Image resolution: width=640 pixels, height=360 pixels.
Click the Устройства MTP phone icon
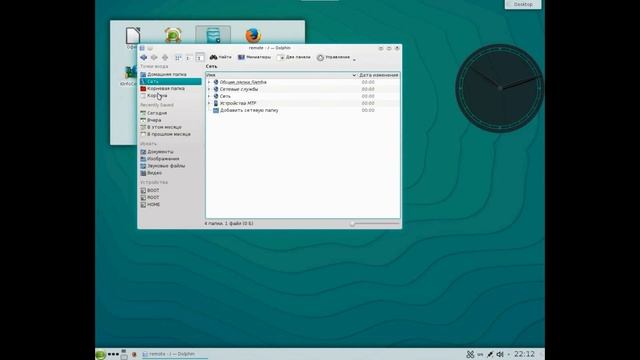pyautogui.click(x=216, y=103)
